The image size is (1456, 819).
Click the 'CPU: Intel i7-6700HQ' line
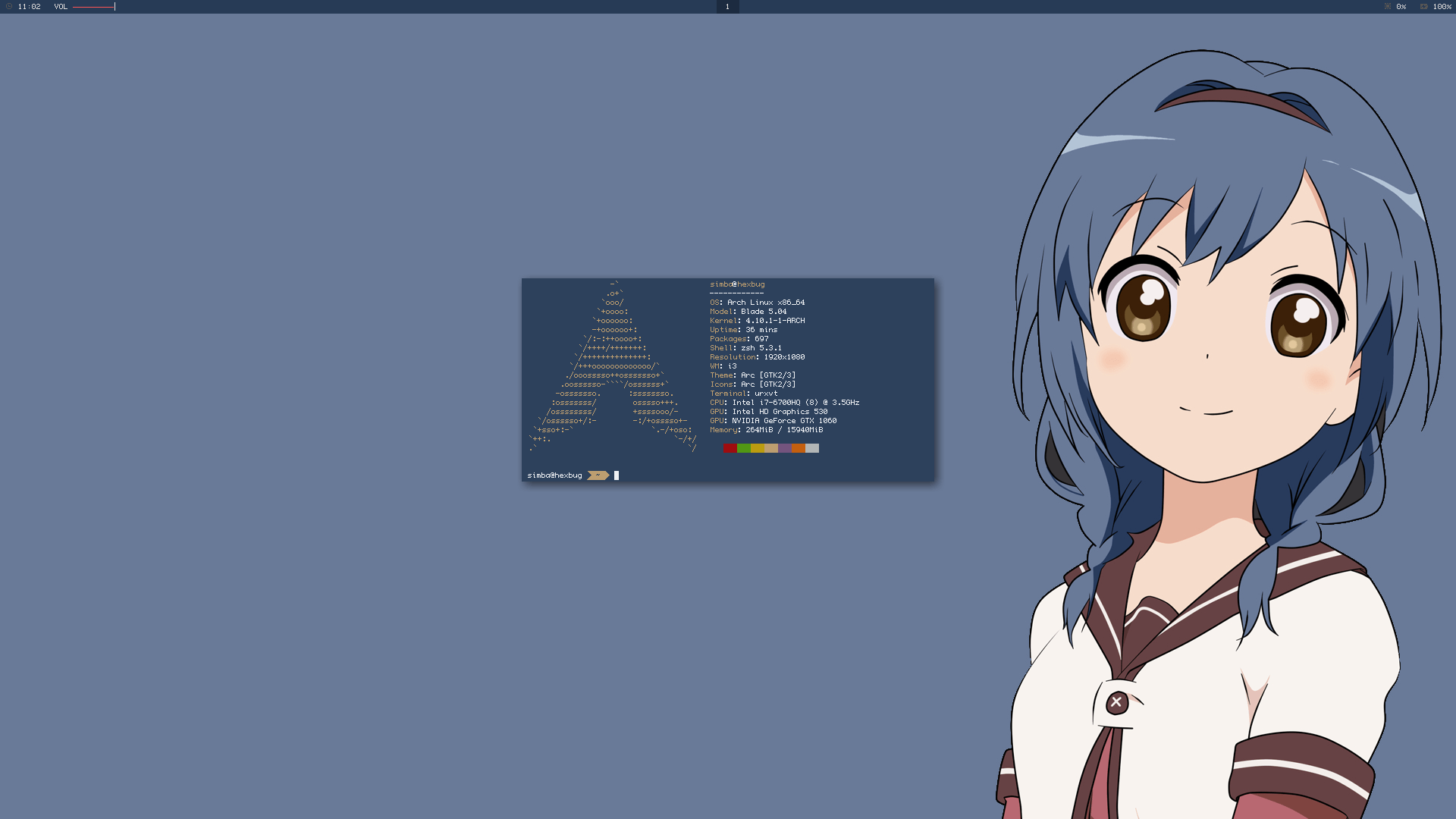point(785,403)
